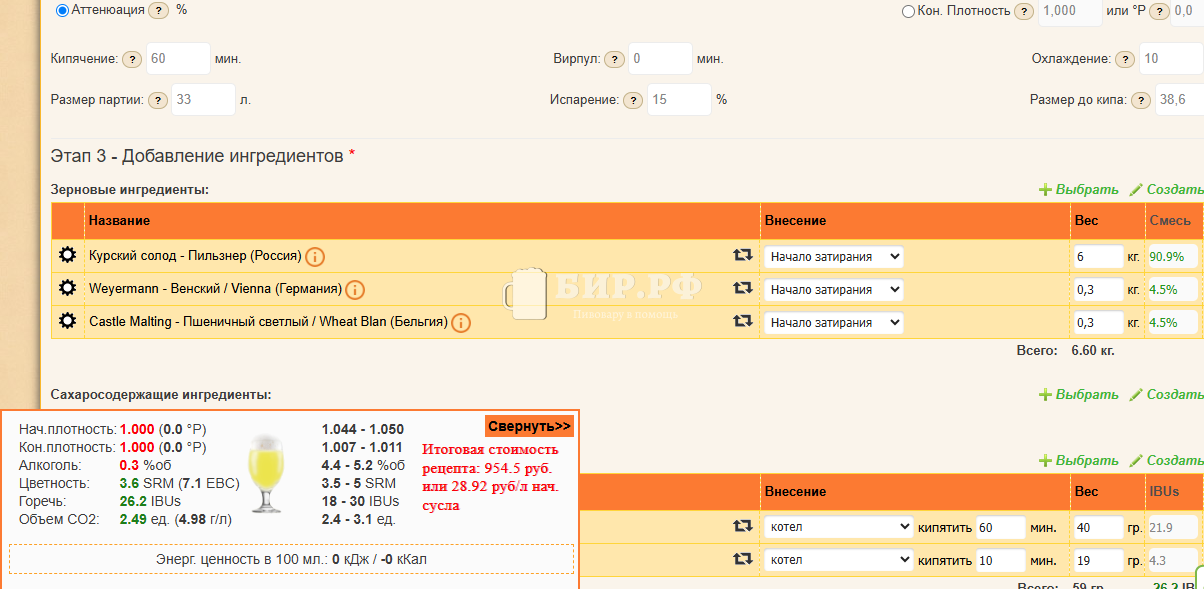Image resolution: width=1204 pixels, height=589 pixels.
Task: Click the Размер партии help icon
Action: [158, 100]
